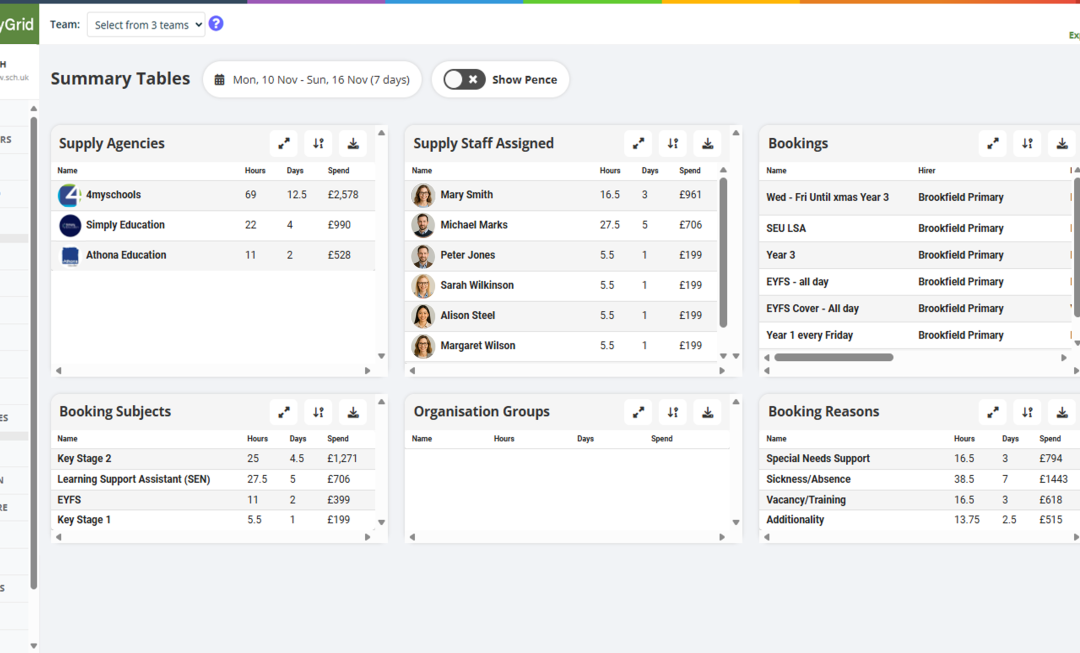The width and height of the screenshot is (1080, 653).
Task: Download Supply Staff Assigned data
Action: (x=707, y=144)
